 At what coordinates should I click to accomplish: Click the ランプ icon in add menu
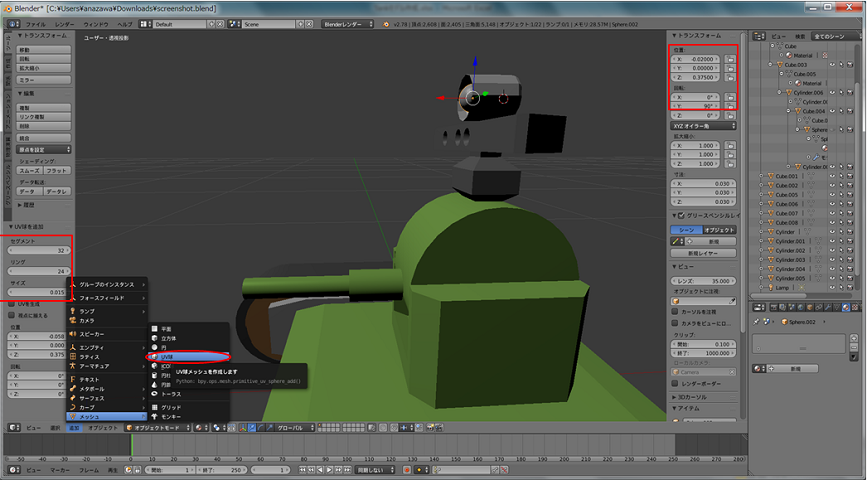pyautogui.click(x=73, y=311)
